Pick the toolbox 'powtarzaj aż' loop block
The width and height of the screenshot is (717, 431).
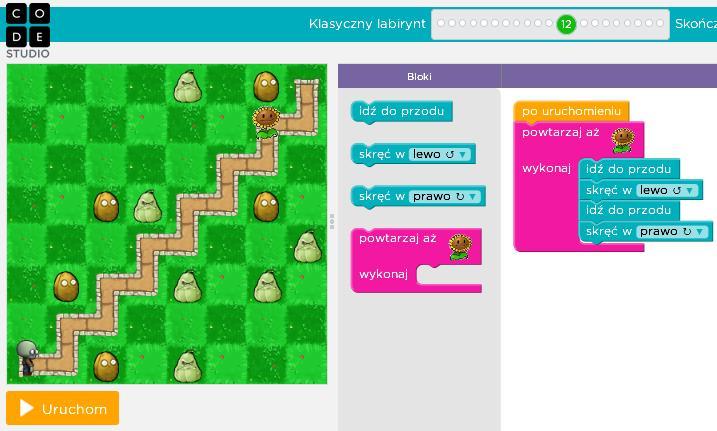[416, 260]
